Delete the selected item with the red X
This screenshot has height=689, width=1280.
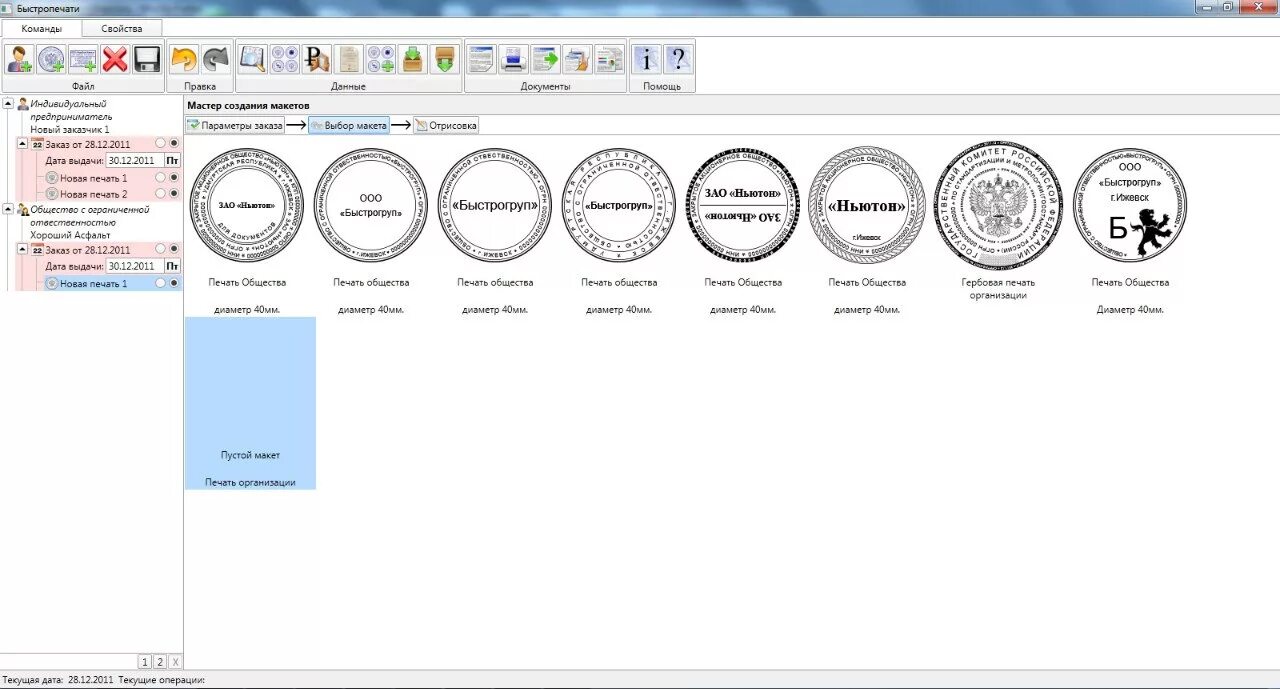(x=115, y=59)
